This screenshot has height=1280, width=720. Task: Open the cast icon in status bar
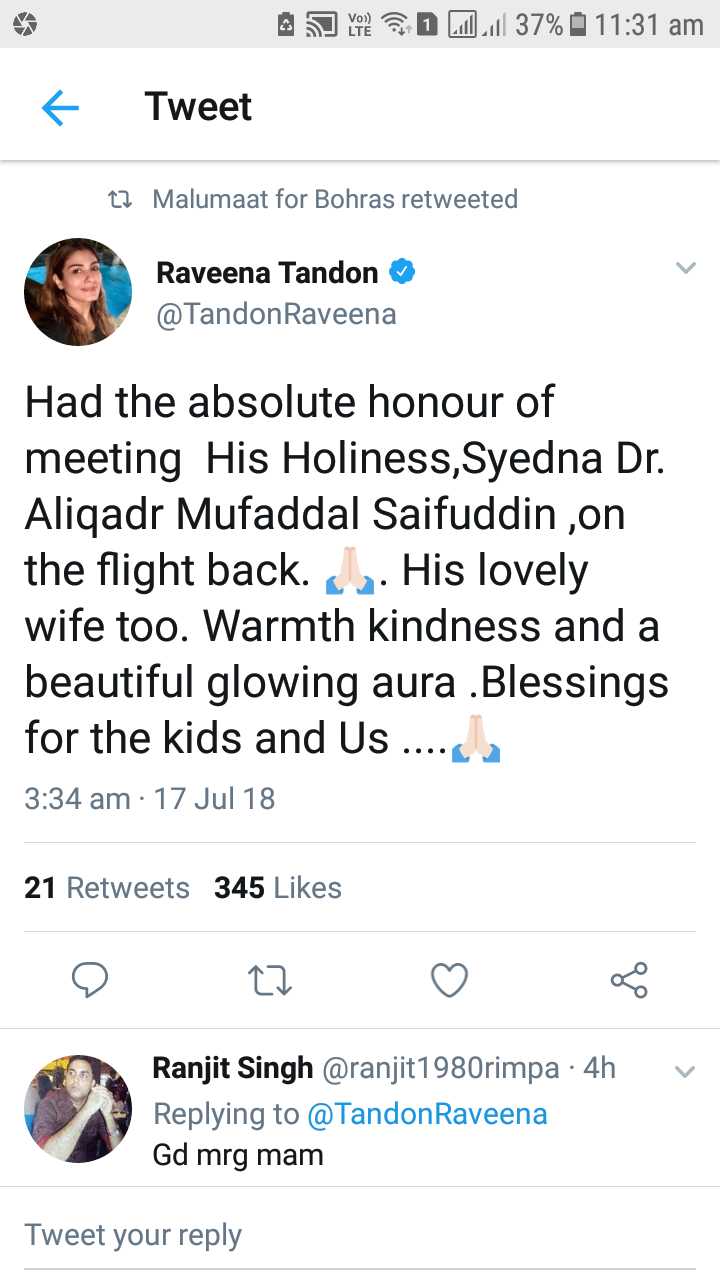point(321,25)
